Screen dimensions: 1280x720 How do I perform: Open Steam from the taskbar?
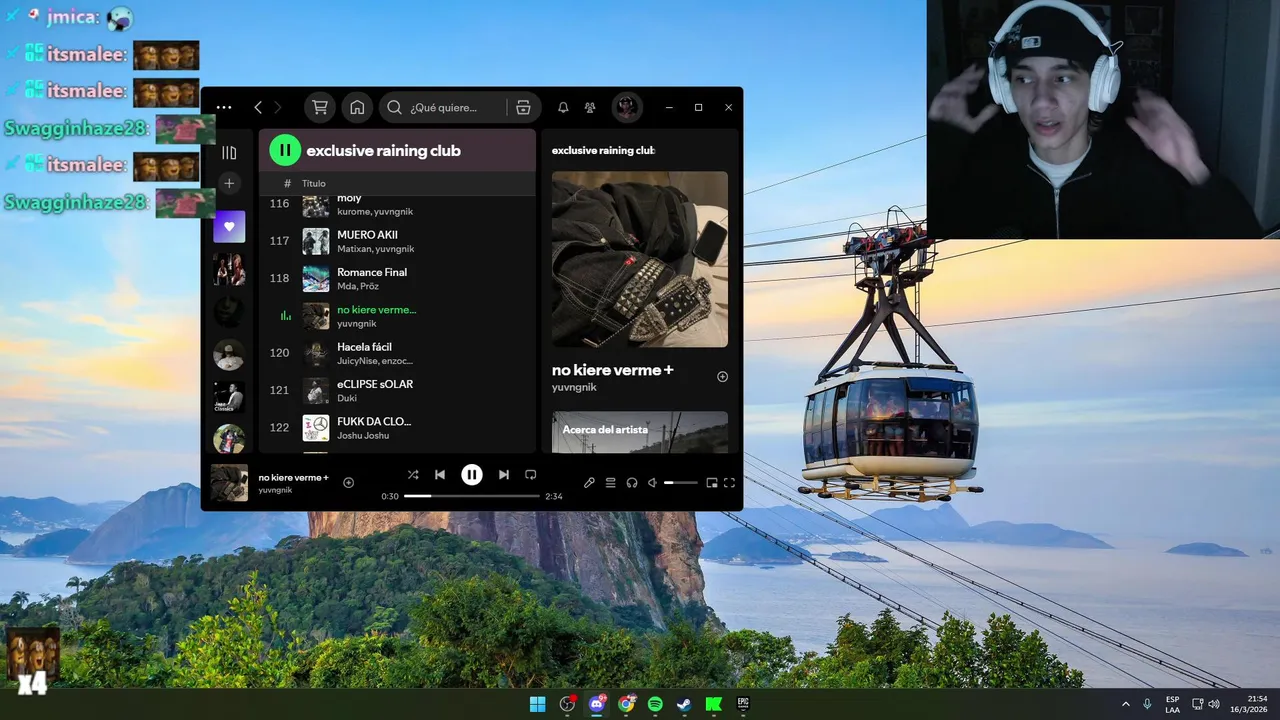point(684,704)
